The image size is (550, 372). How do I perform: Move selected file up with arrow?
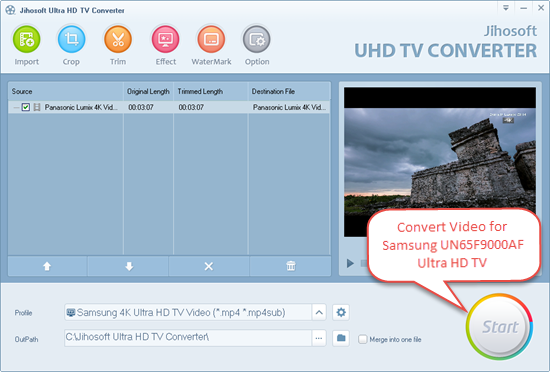[x=47, y=266]
